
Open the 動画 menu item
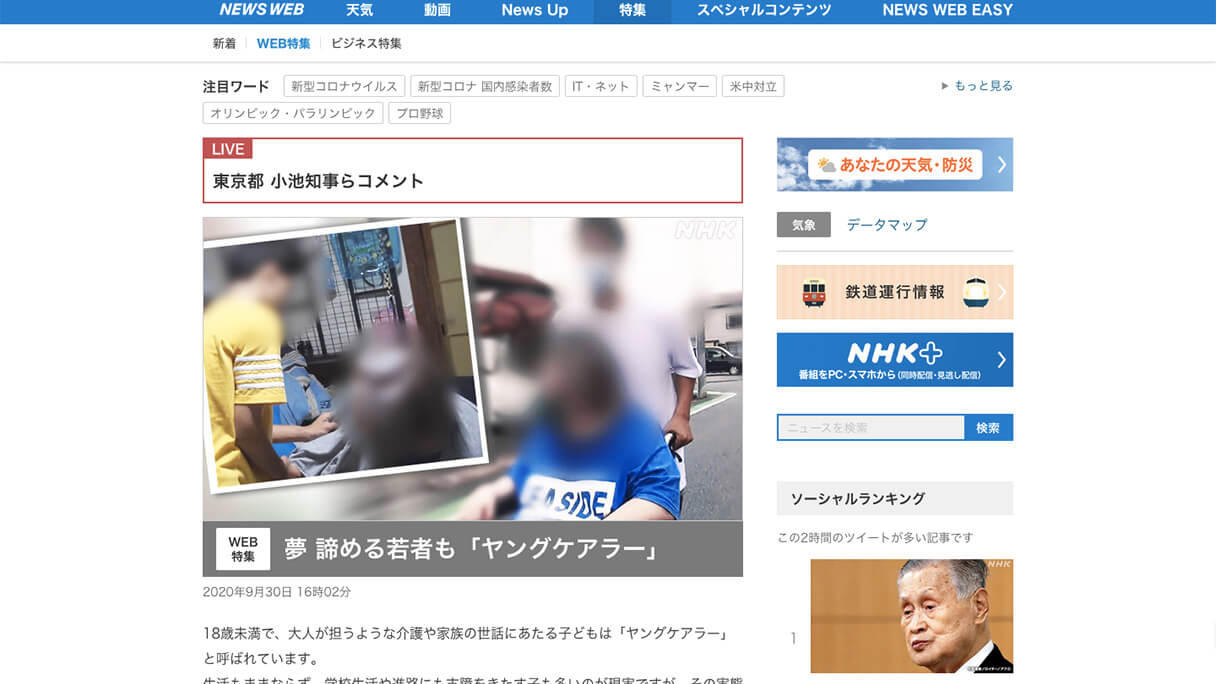(x=437, y=10)
